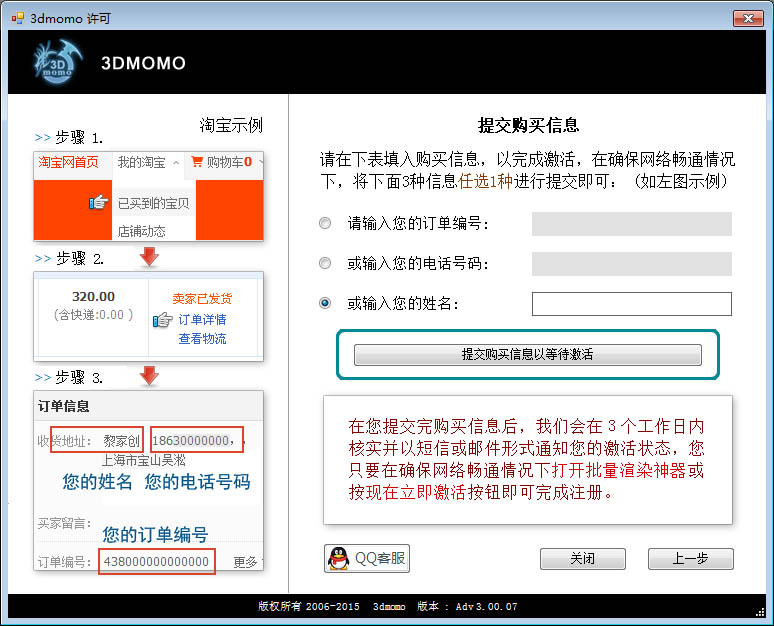The height and width of the screenshot is (626, 774).
Task: Click the 请输入您的订单编号 label
Action: (x=418, y=224)
